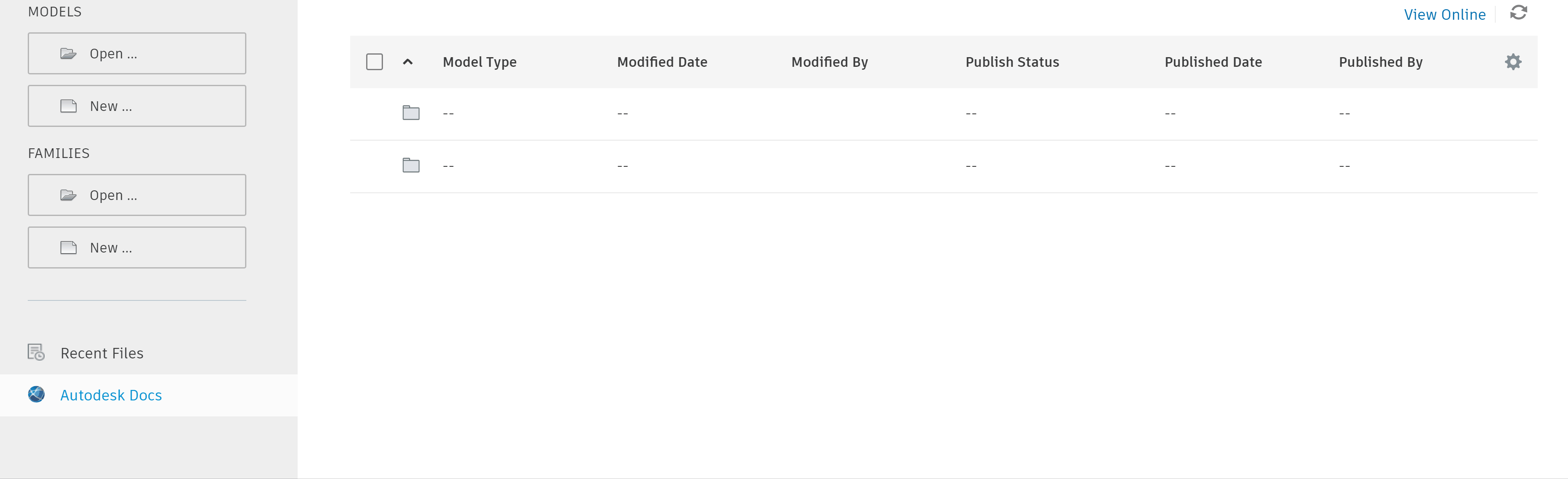
Task: Click New button under Models
Action: click(137, 106)
